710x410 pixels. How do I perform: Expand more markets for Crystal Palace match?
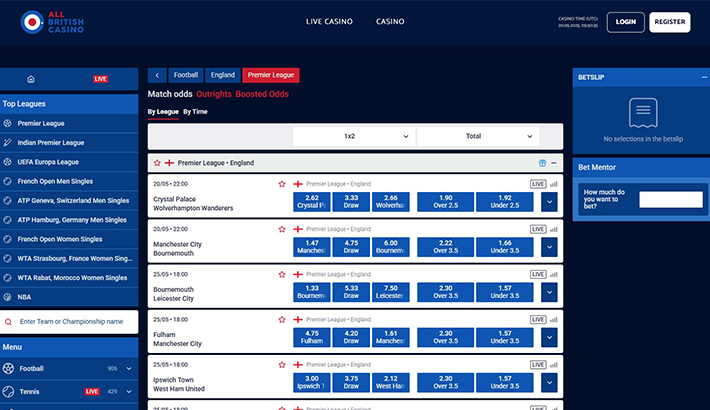click(549, 202)
